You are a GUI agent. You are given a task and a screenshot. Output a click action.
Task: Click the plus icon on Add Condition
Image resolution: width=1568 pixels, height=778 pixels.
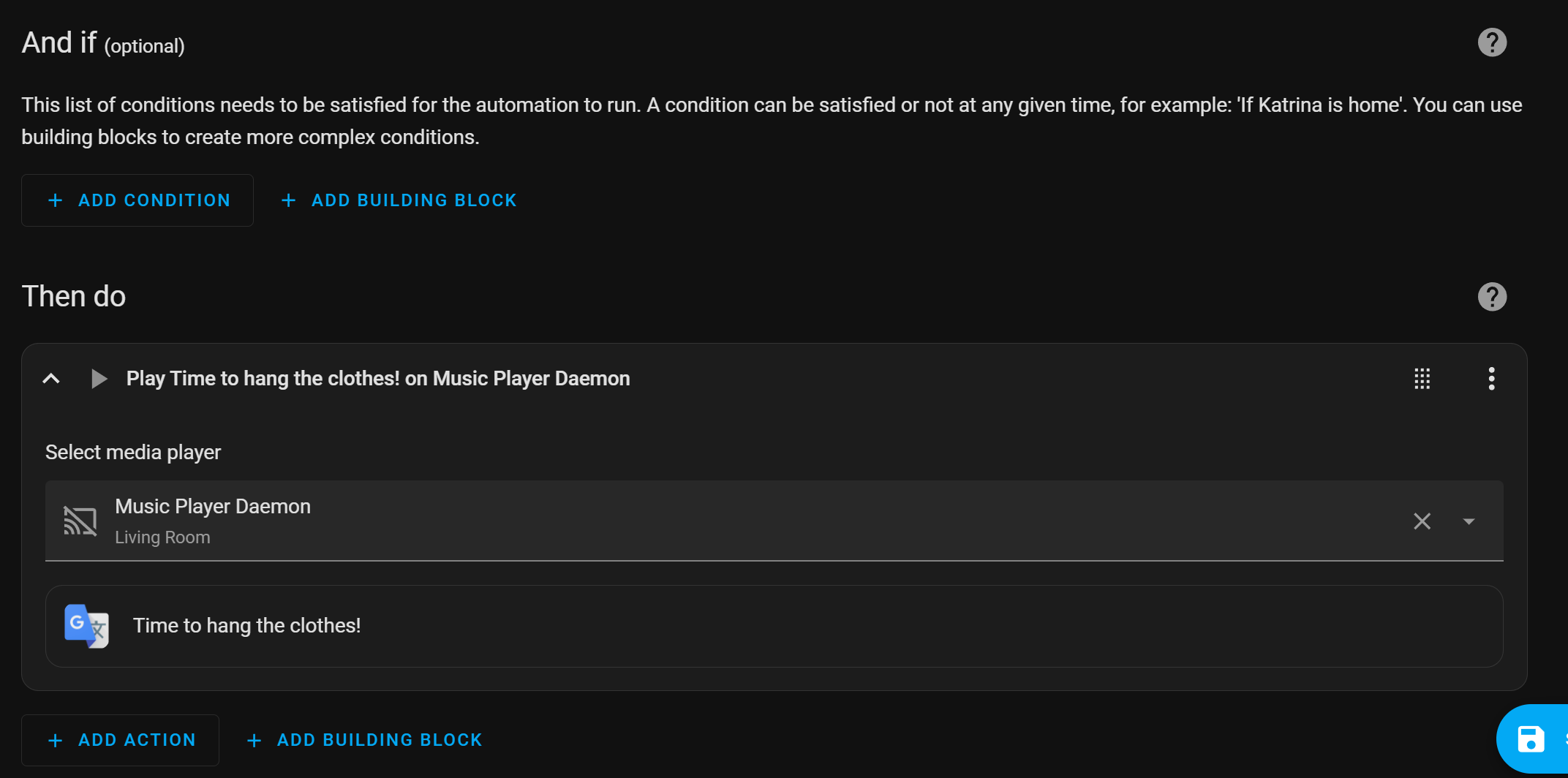click(x=55, y=200)
